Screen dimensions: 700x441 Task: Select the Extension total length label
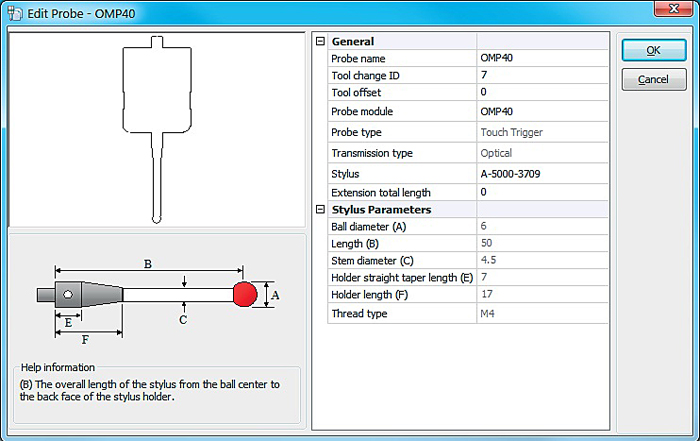coord(381,192)
